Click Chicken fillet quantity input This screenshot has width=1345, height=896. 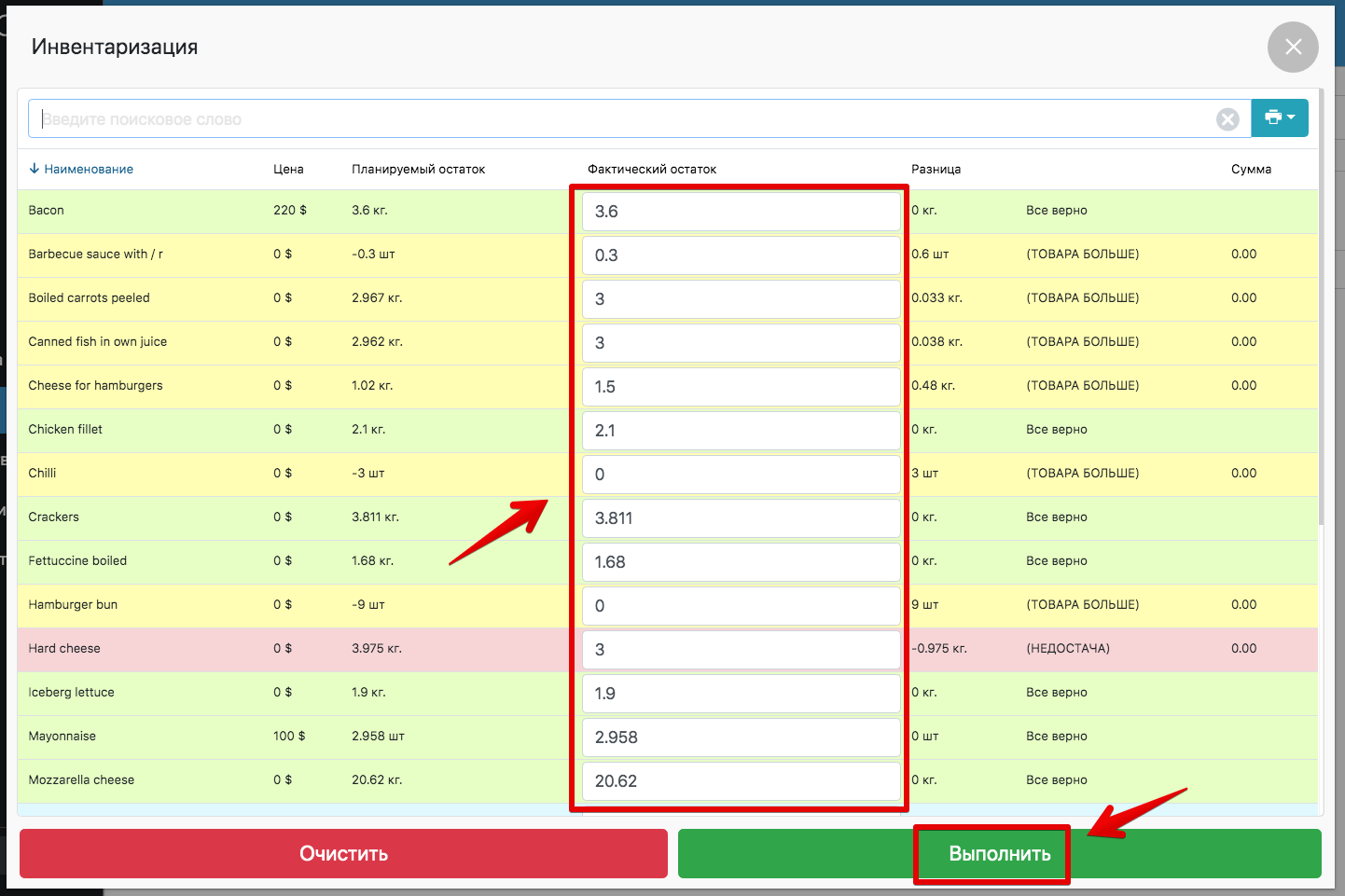tap(741, 431)
